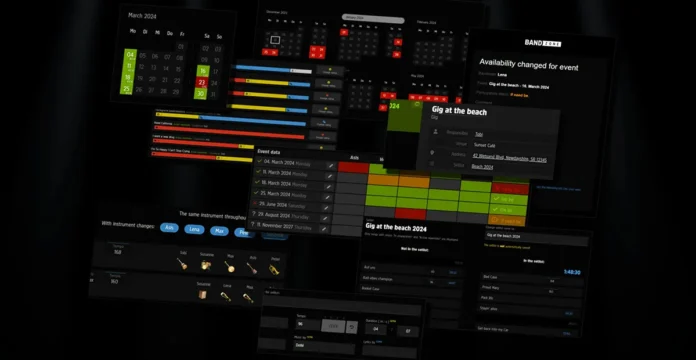This screenshot has width=696, height=360.
Task: Click Max's banjo icon in the first song row
Action: click(x=229, y=266)
